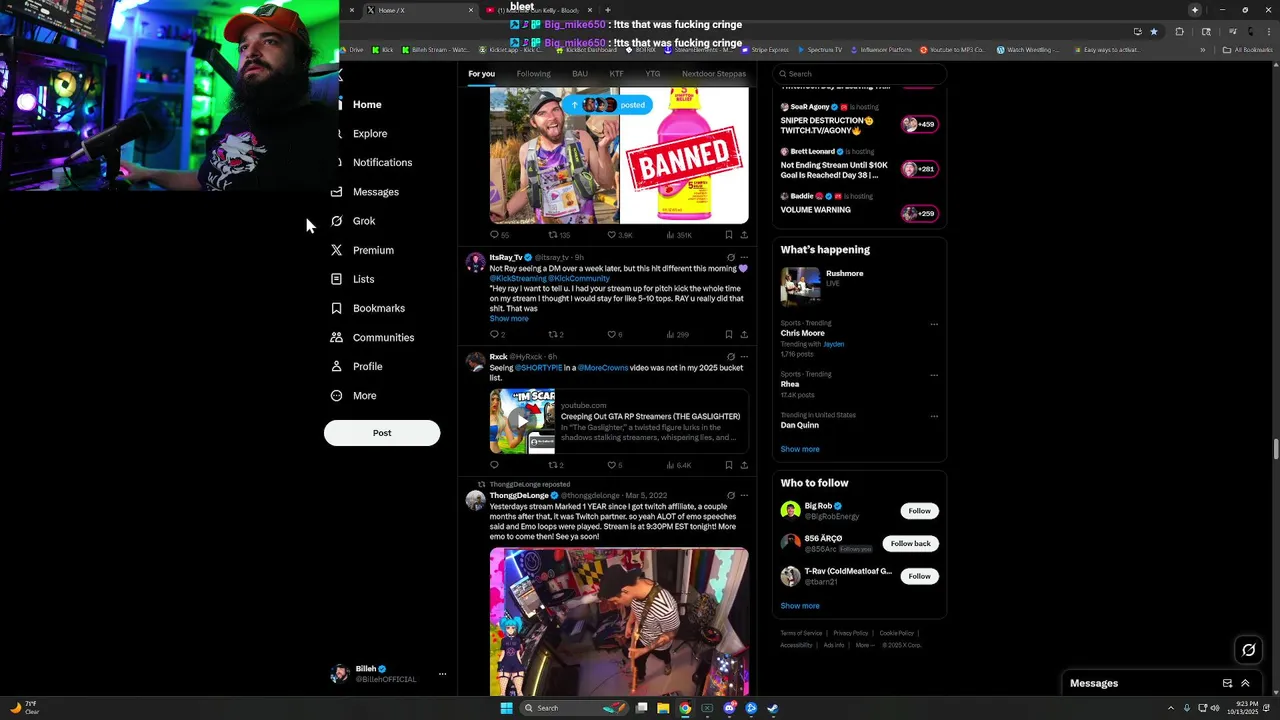
Task: Open more options on Rxck post
Action: [744, 356]
